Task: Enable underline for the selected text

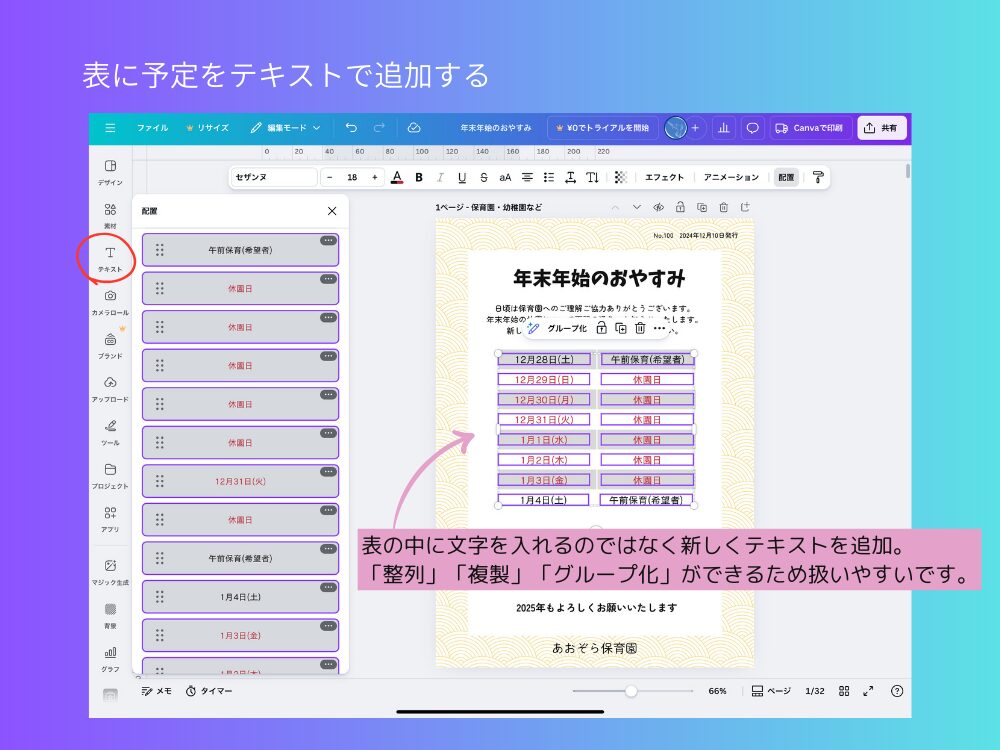Action: point(460,177)
